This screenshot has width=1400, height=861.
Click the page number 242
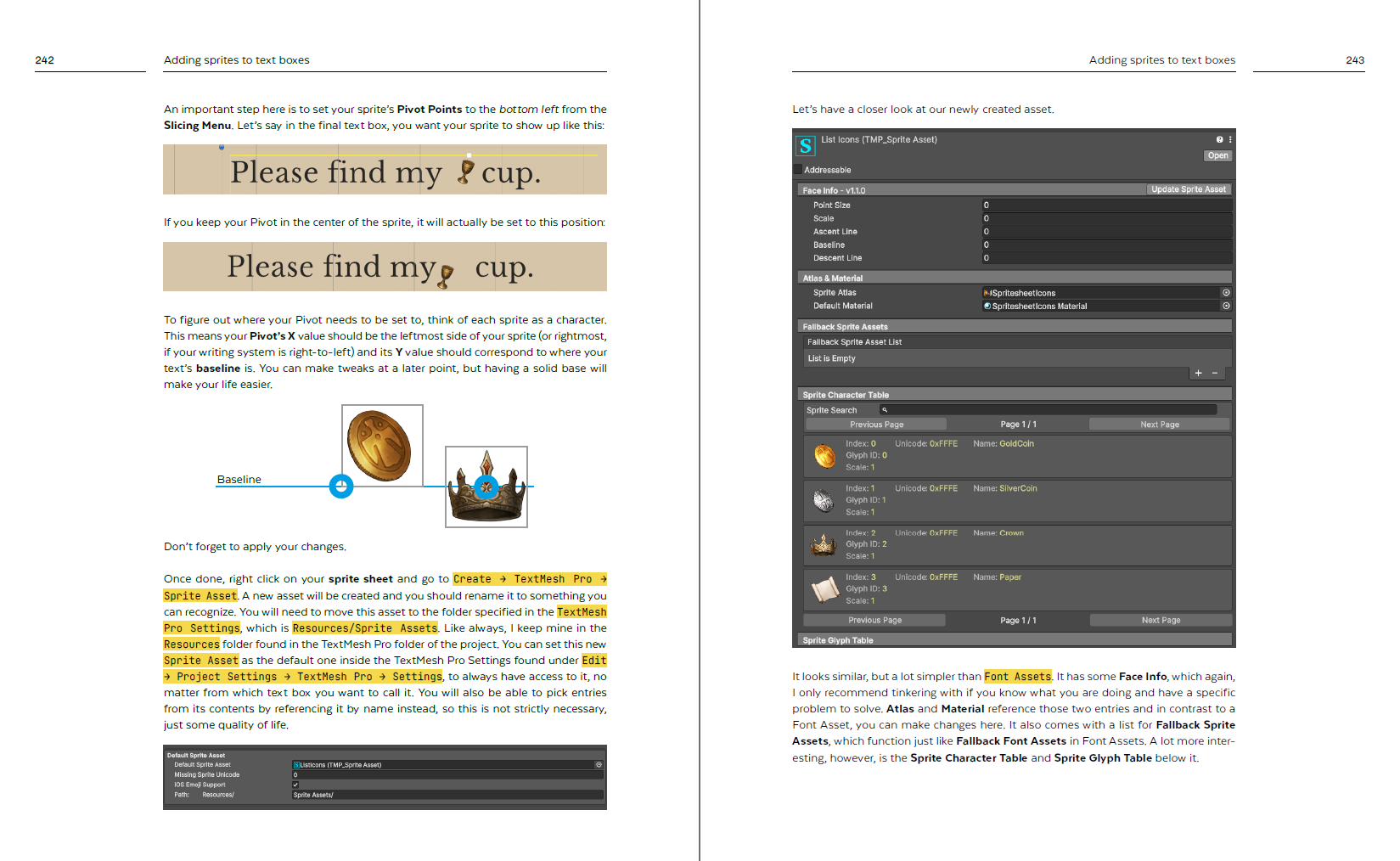(x=44, y=60)
